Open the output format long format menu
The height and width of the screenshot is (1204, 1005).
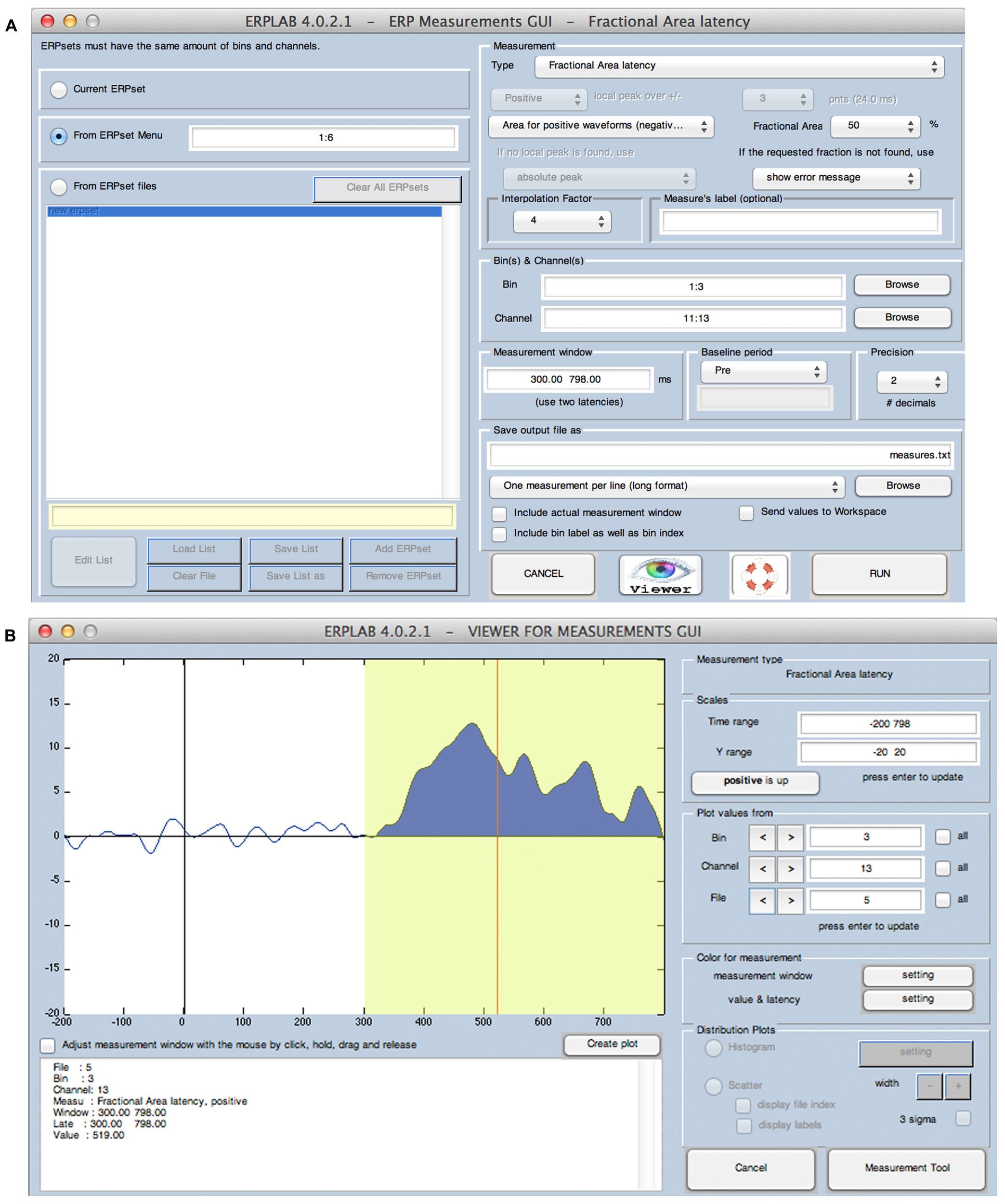pyautogui.click(x=666, y=486)
